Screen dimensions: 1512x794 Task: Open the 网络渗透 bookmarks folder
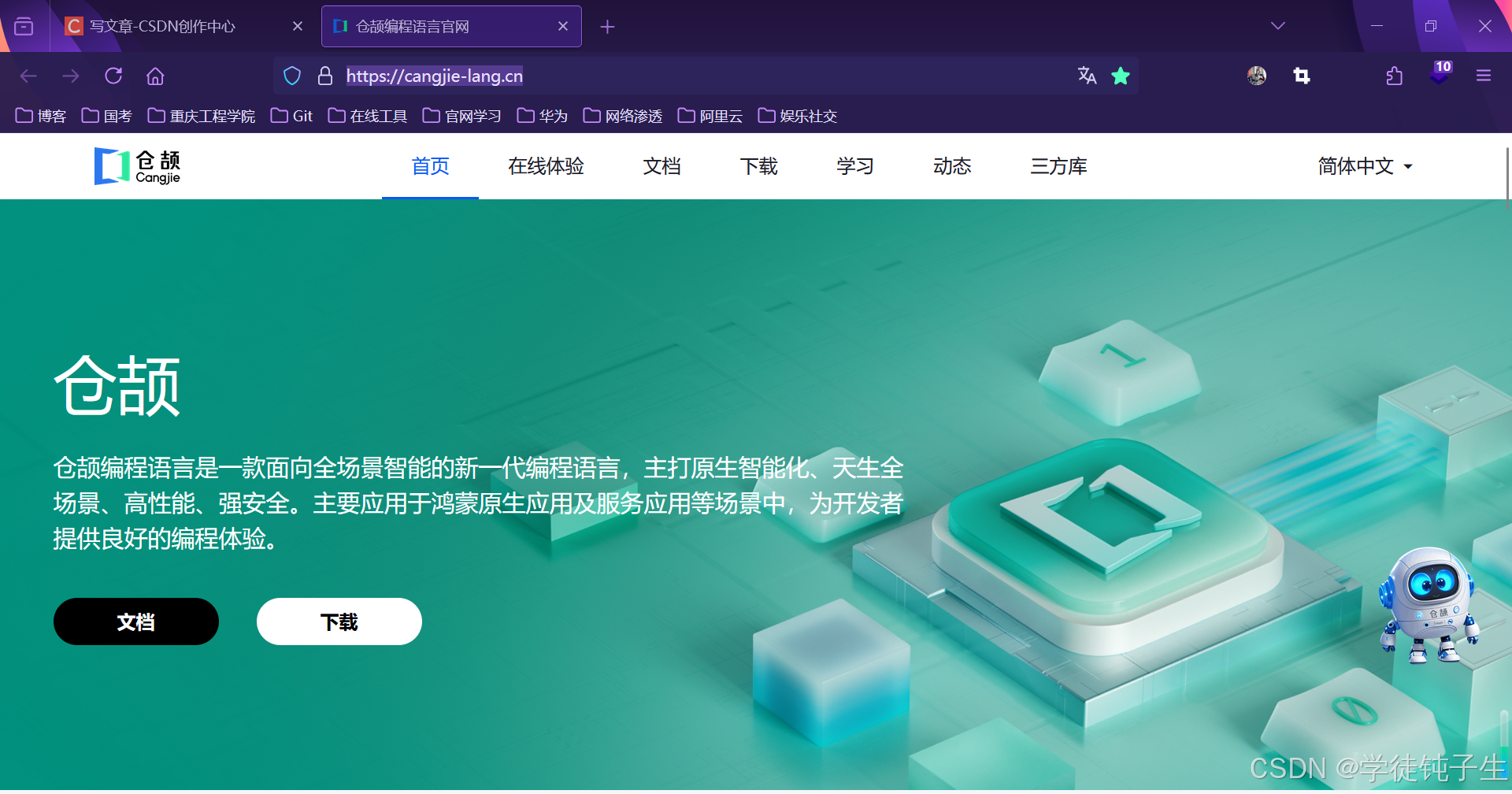[623, 116]
